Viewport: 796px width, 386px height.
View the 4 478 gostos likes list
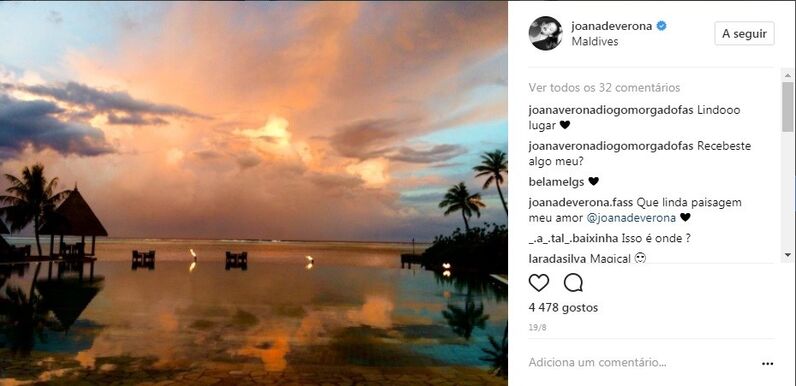[x=563, y=308]
